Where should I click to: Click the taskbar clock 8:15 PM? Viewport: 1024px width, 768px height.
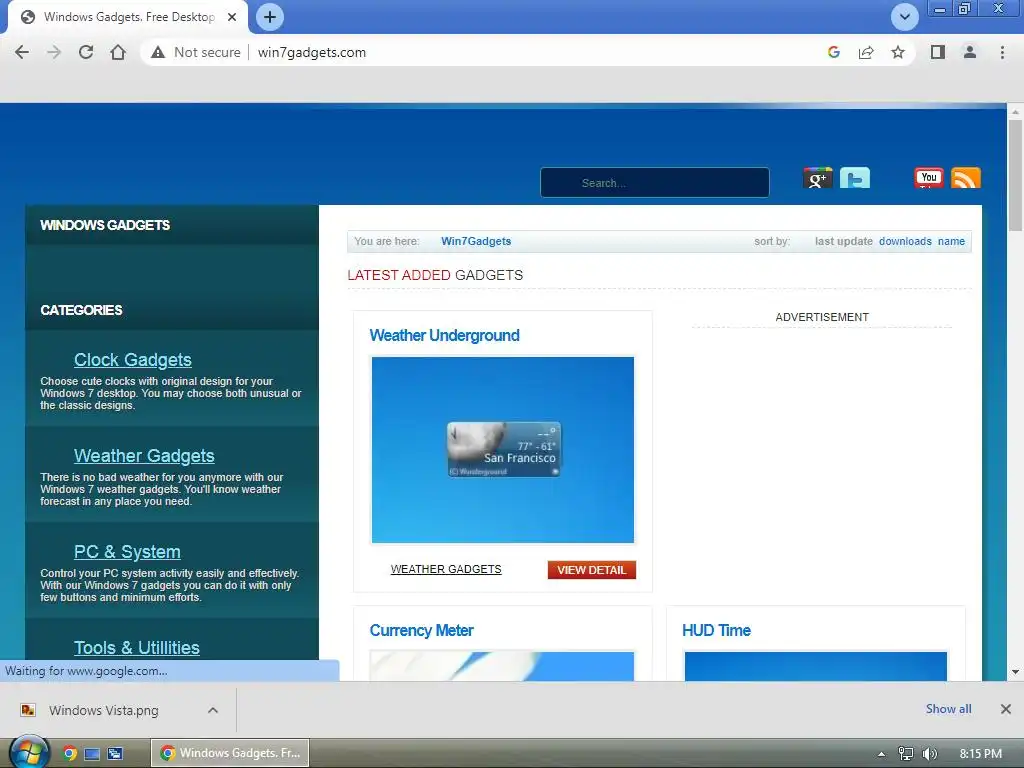tap(980, 754)
